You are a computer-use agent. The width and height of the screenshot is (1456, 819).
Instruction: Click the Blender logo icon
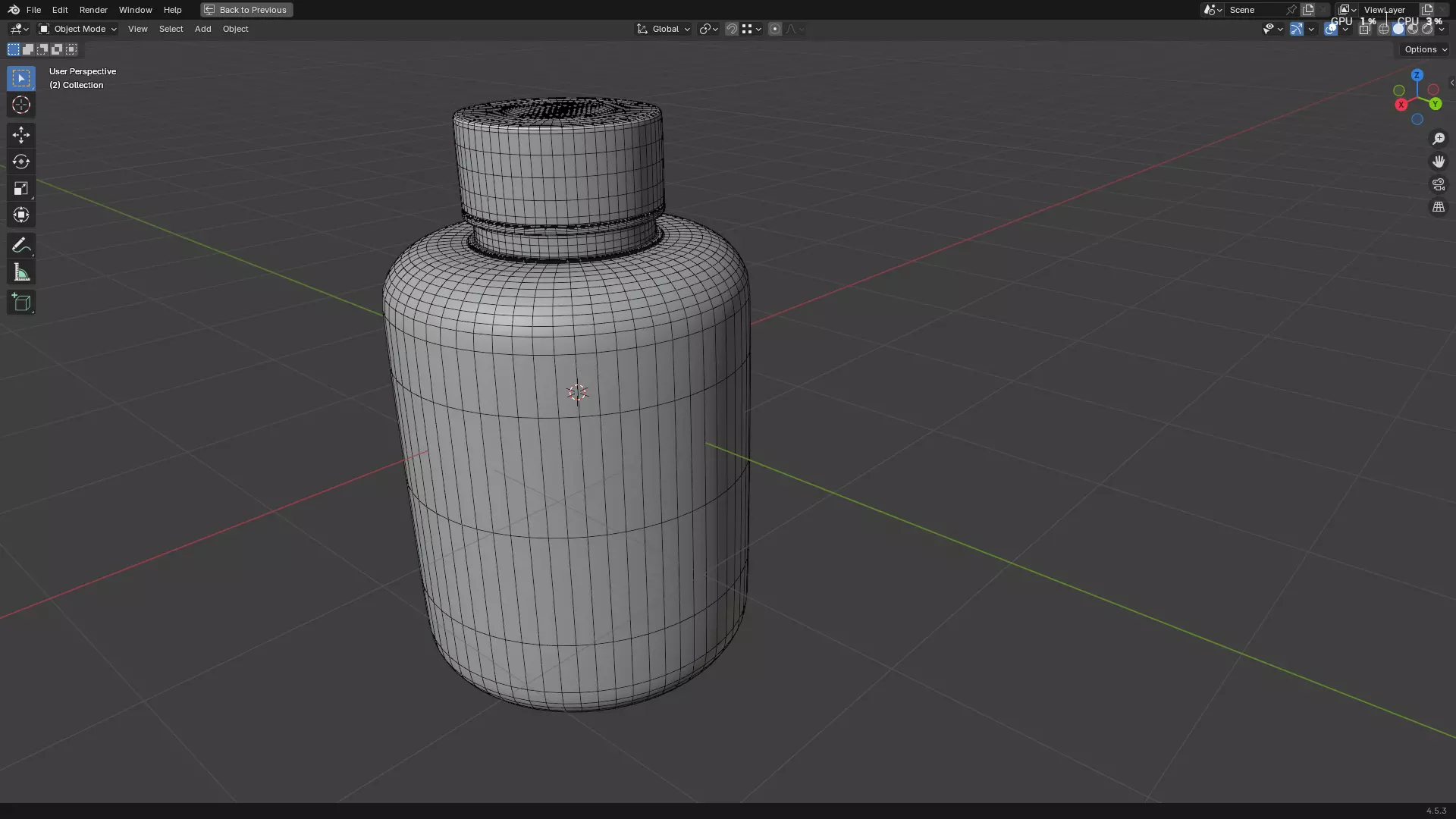(14, 10)
